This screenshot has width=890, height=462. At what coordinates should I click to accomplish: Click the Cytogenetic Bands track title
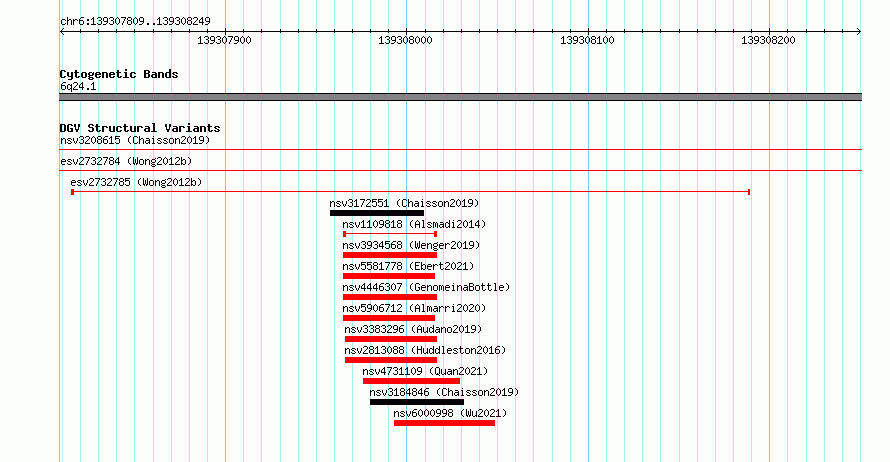pos(119,74)
